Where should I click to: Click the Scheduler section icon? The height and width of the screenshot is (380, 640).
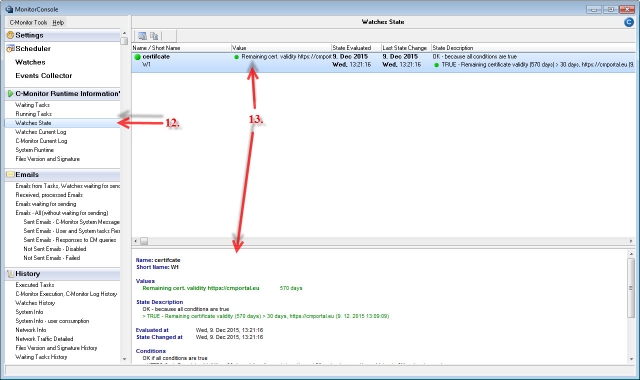[x=10, y=49]
